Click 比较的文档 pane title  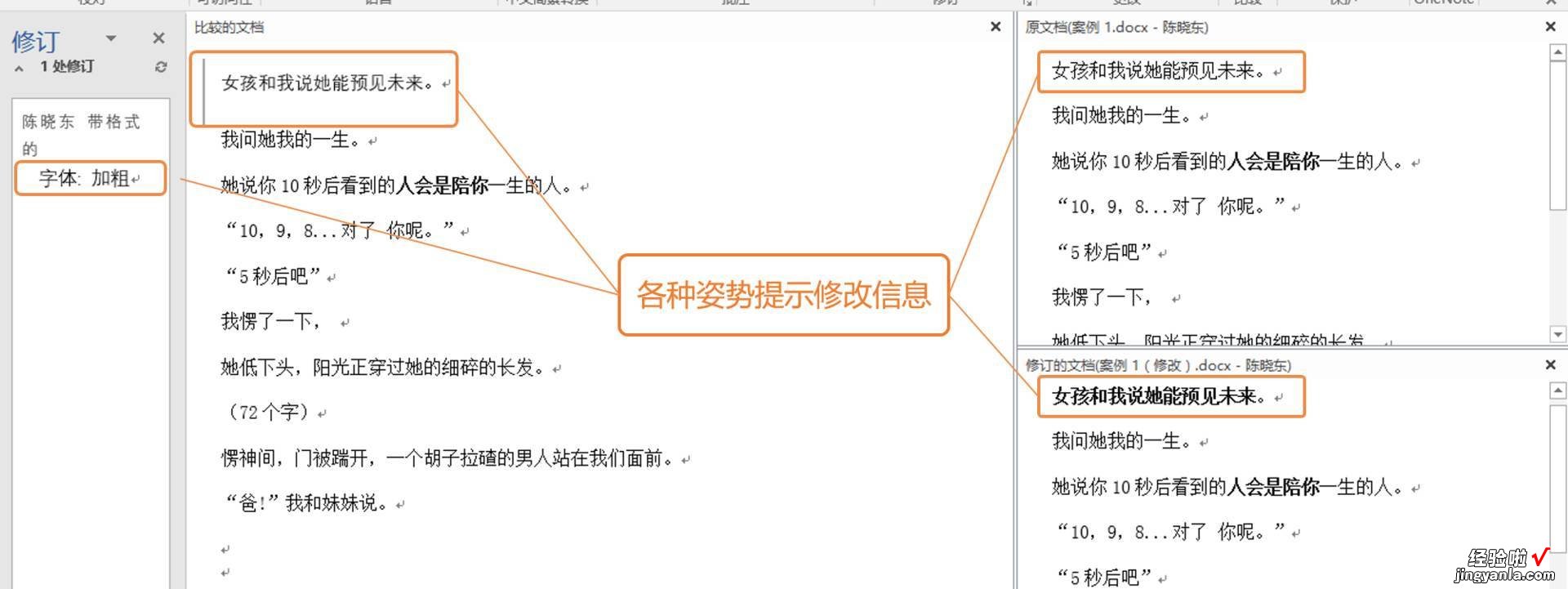click(x=229, y=27)
